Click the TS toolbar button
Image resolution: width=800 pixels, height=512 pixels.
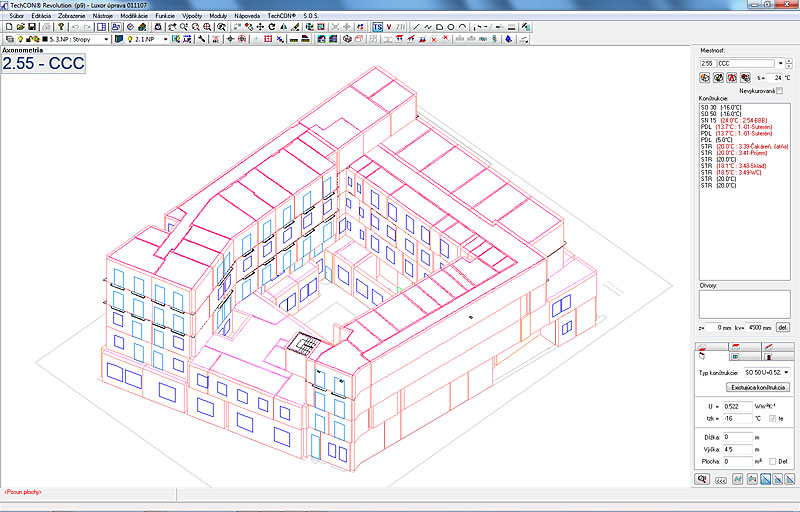[x=377, y=26]
